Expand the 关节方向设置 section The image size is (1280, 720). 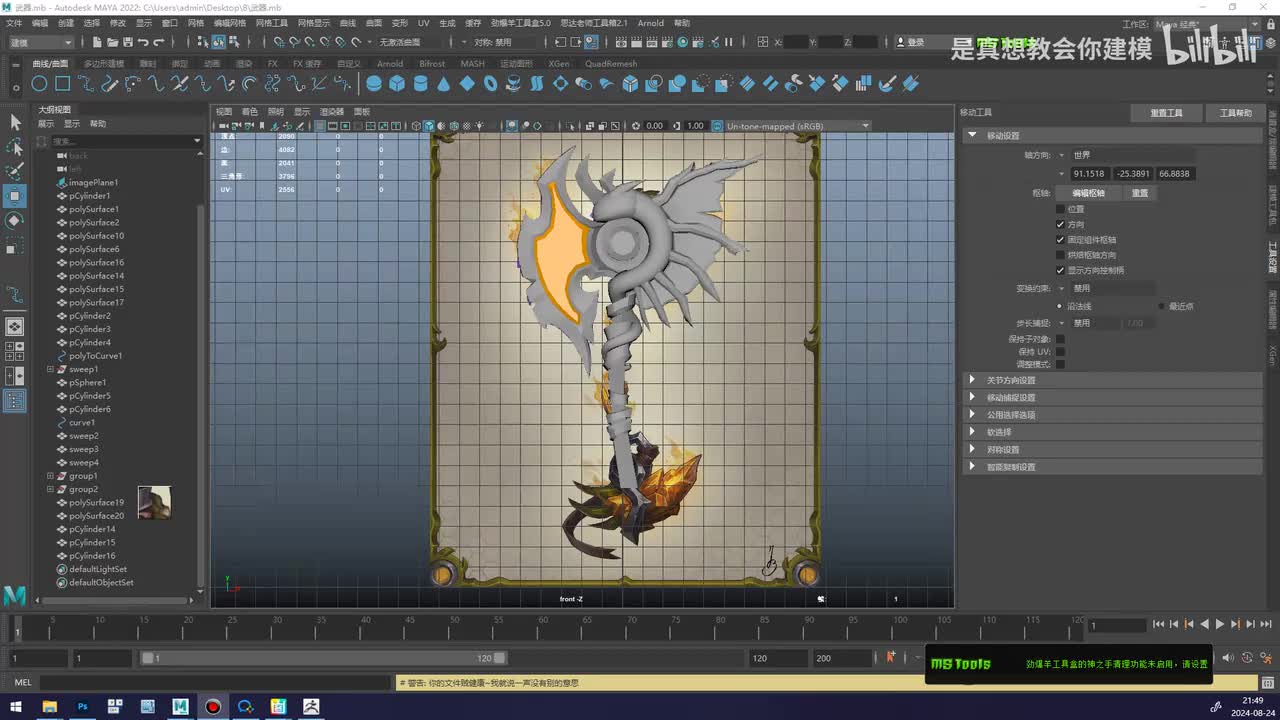(972, 380)
